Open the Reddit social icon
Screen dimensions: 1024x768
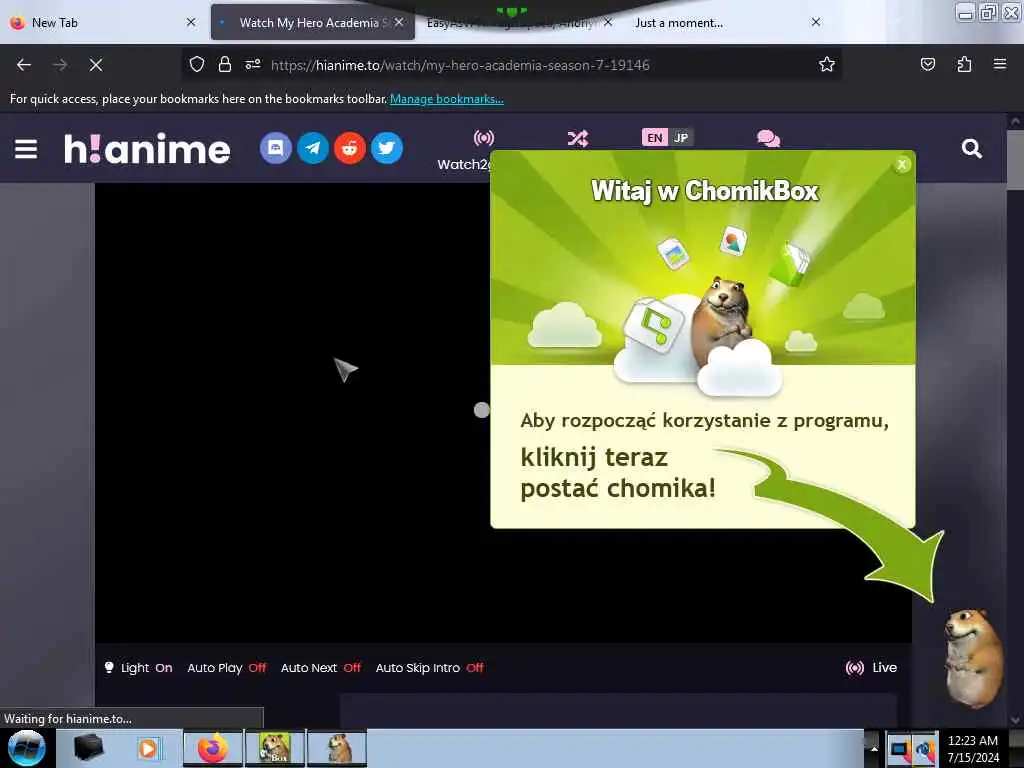pos(350,148)
